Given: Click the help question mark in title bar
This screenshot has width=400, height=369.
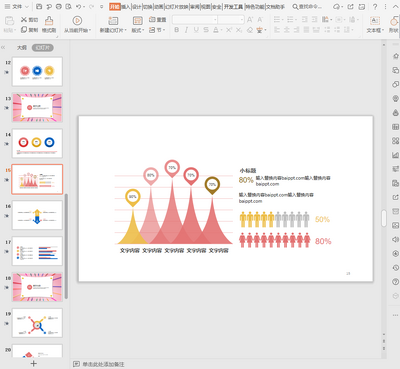Looking at the screenshot, I should click(x=375, y=7).
